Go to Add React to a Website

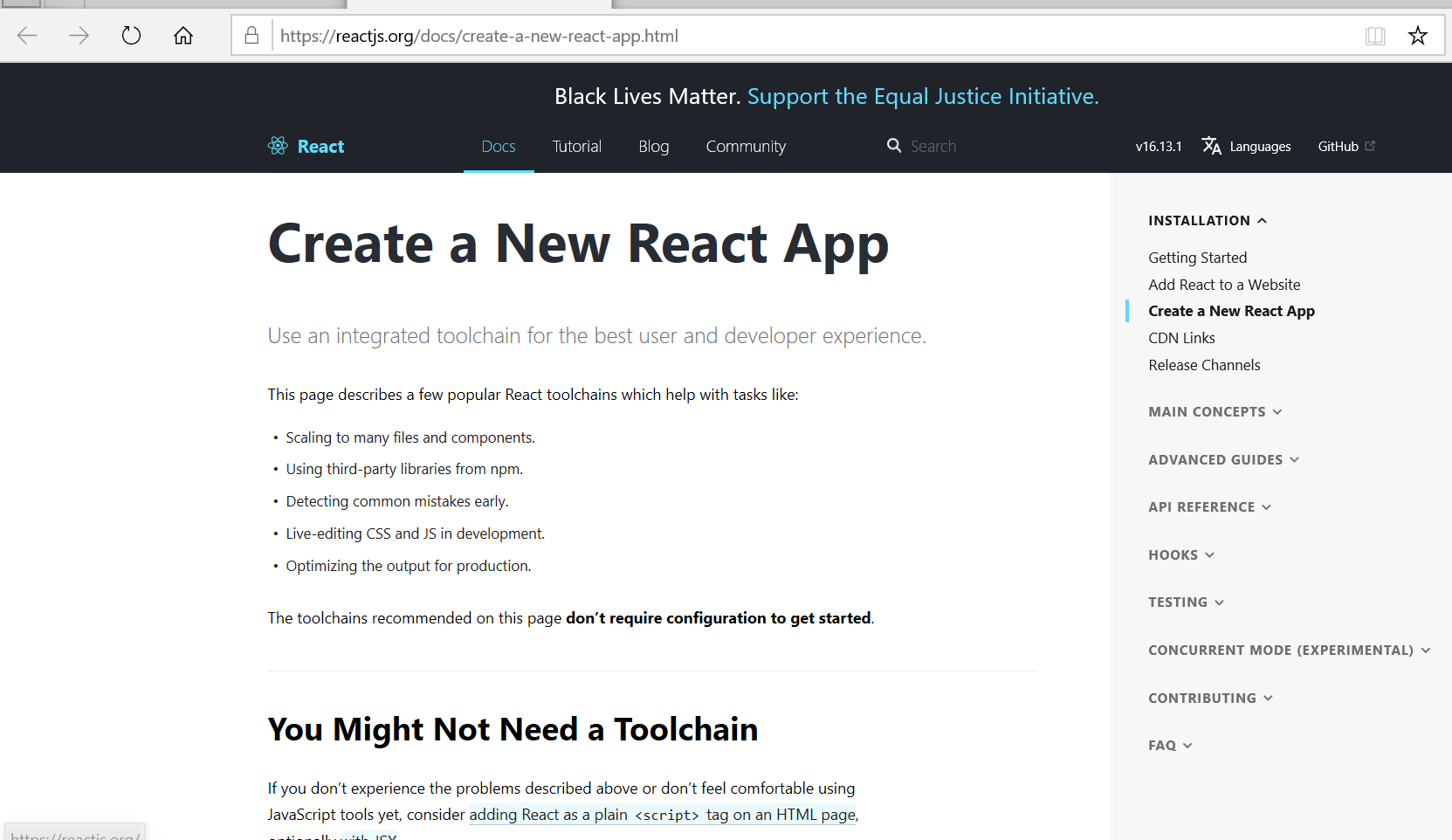coord(1224,285)
